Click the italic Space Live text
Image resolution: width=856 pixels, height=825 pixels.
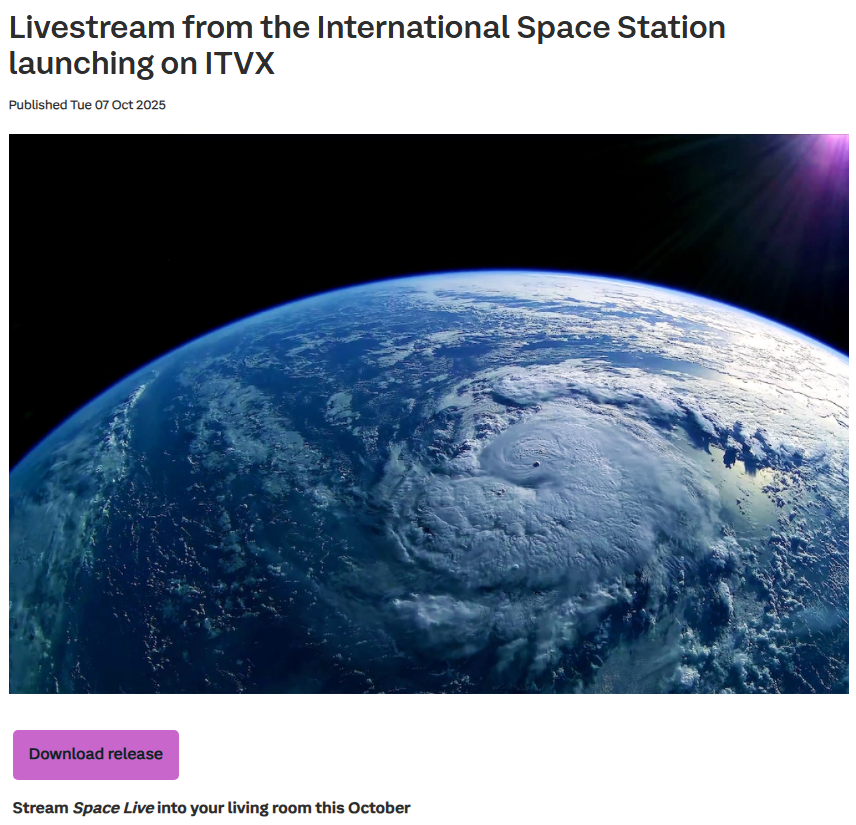pyautogui.click(x=113, y=807)
